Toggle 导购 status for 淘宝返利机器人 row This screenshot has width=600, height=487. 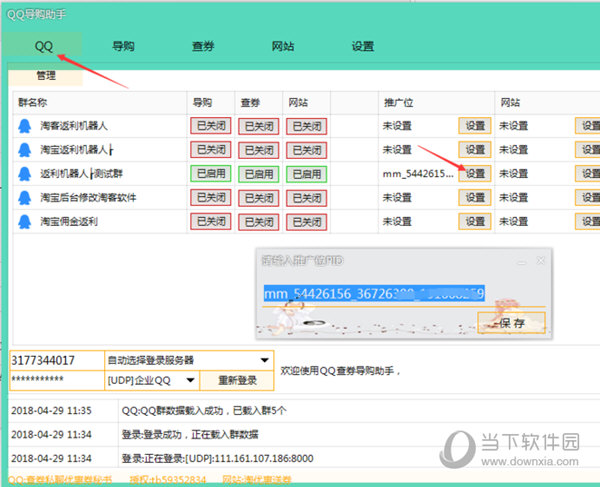click(x=211, y=150)
